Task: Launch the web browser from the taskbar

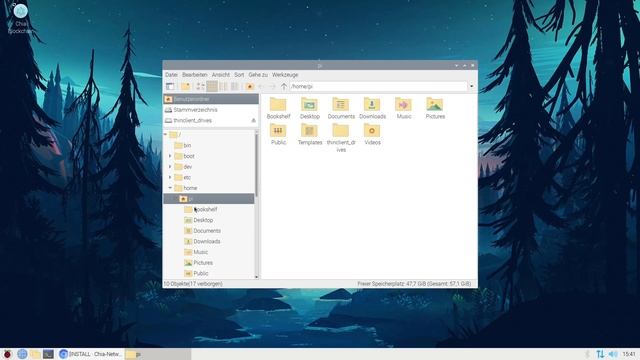Action: click(x=22, y=354)
